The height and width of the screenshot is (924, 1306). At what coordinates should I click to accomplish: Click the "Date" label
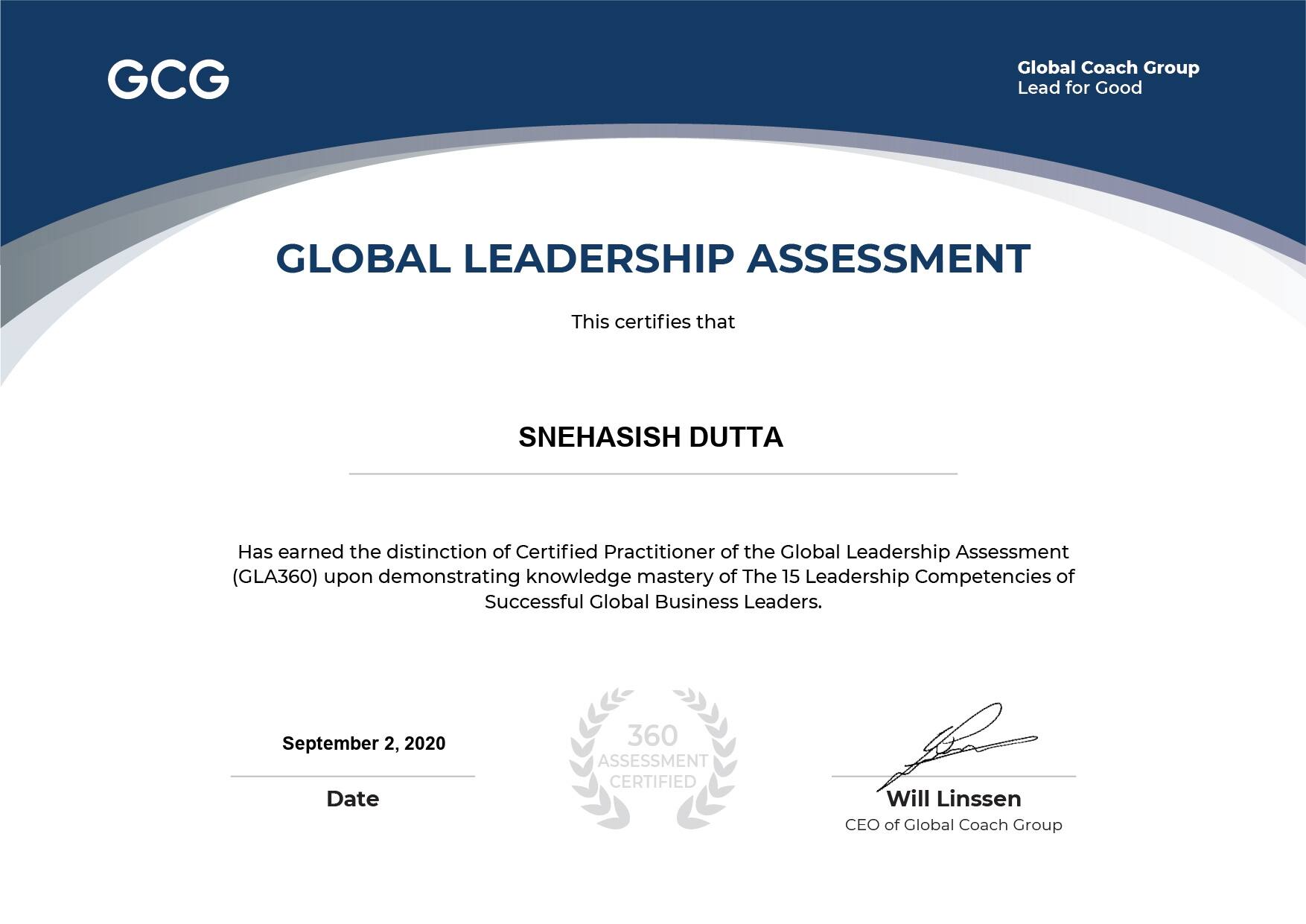click(x=353, y=799)
